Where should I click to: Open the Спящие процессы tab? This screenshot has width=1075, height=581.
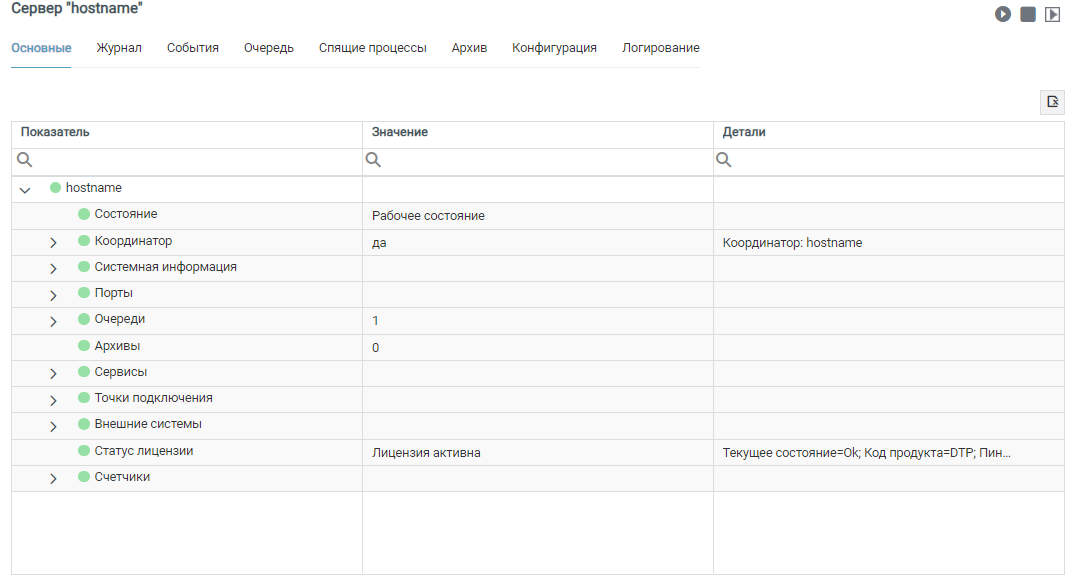(x=372, y=47)
